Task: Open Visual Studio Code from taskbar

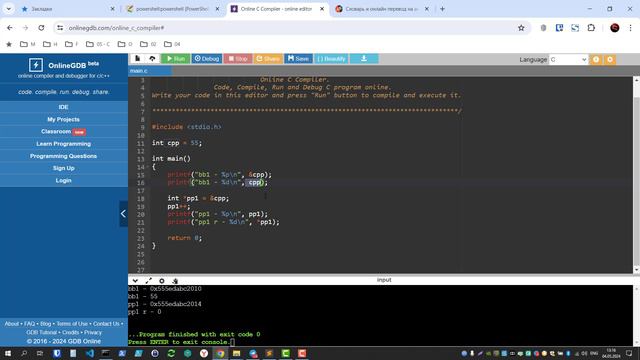Action: [x=90, y=353]
